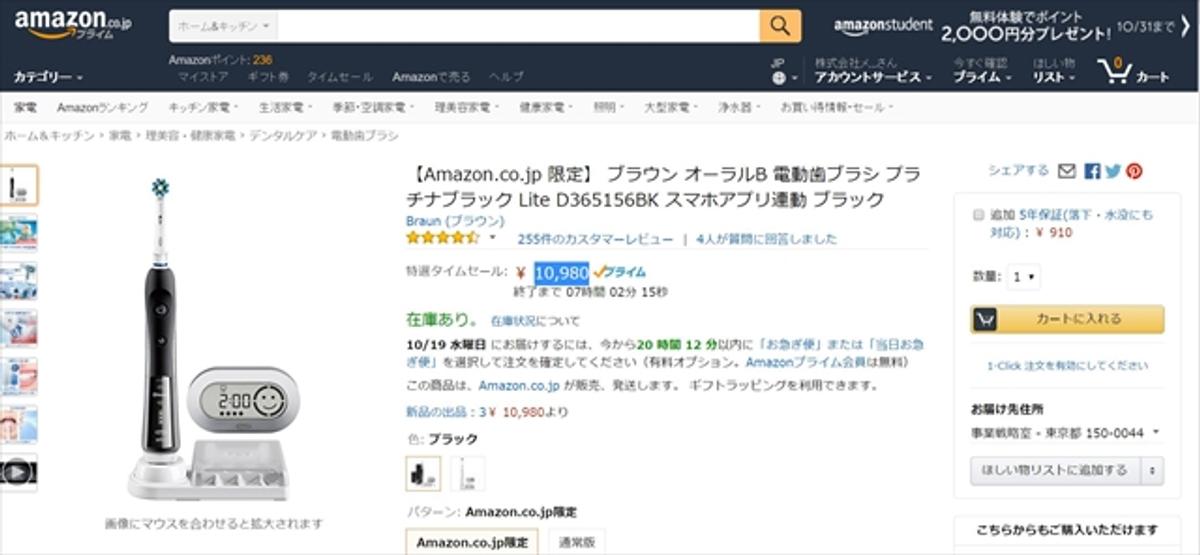Open the 255 customer reviews link
This screenshot has height=555, width=1200.
pyautogui.click(x=594, y=239)
